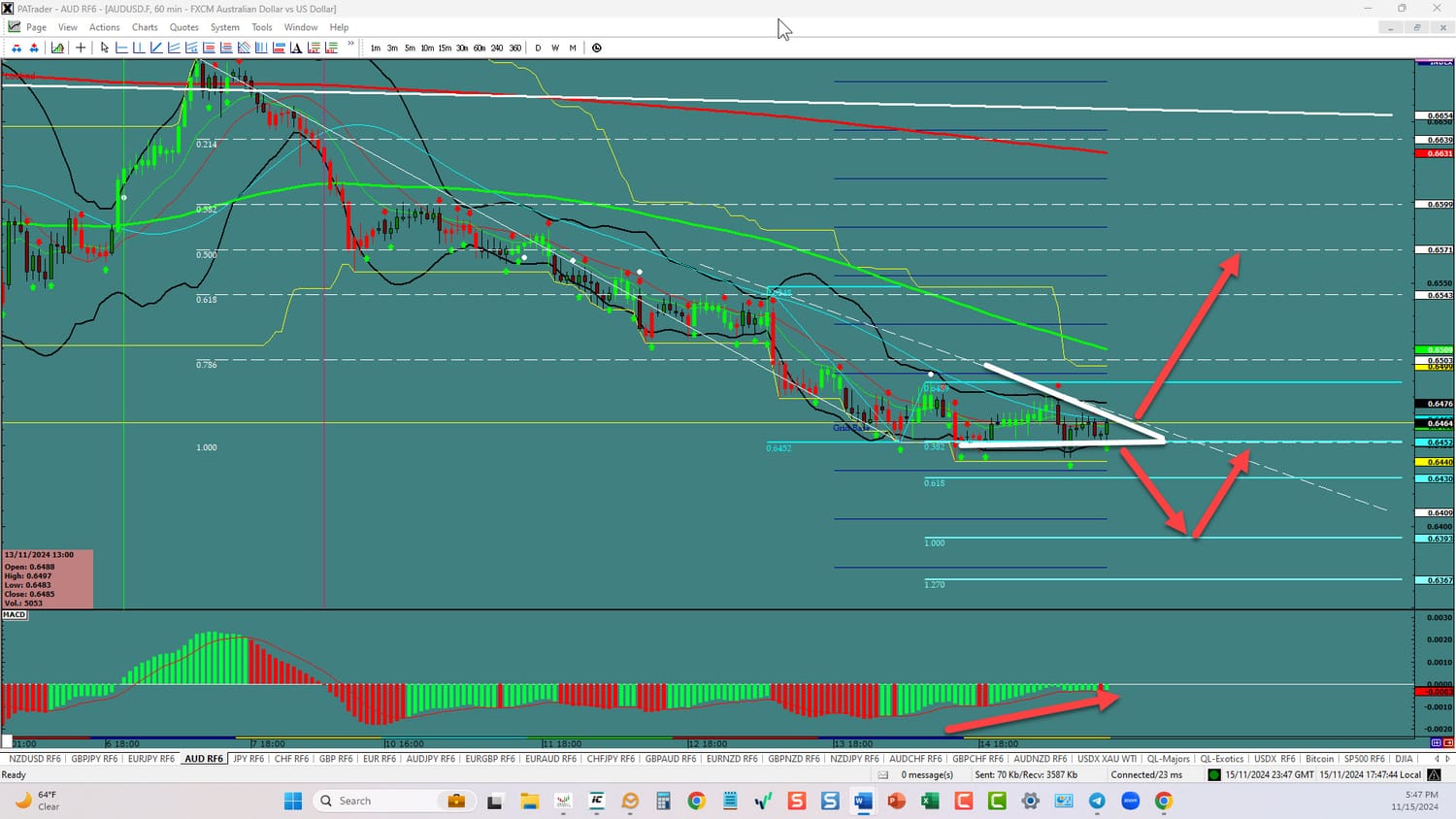Open Excel from the taskbar
1456x819 pixels.
tap(930, 801)
